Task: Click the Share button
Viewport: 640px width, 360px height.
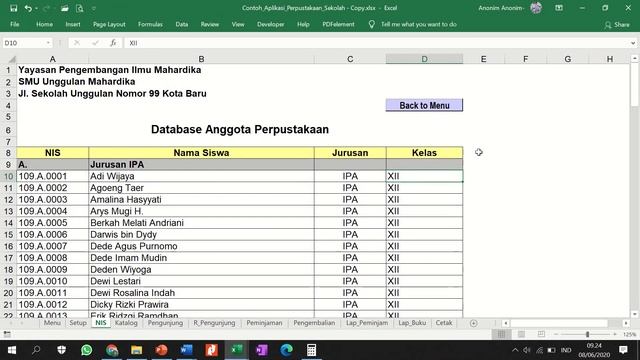Action: coord(617,25)
